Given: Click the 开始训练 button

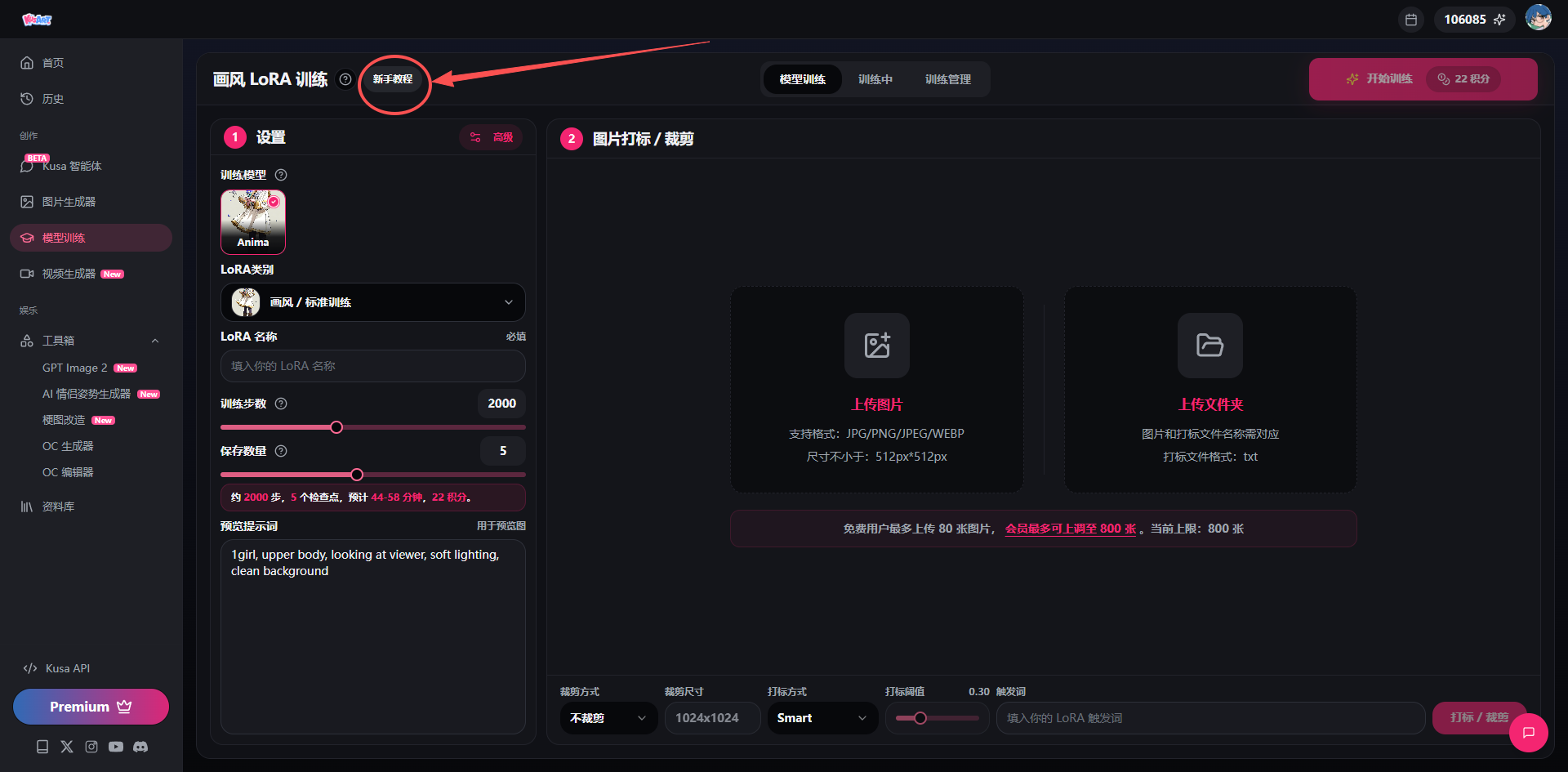Looking at the screenshot, I should [1423, 79].
